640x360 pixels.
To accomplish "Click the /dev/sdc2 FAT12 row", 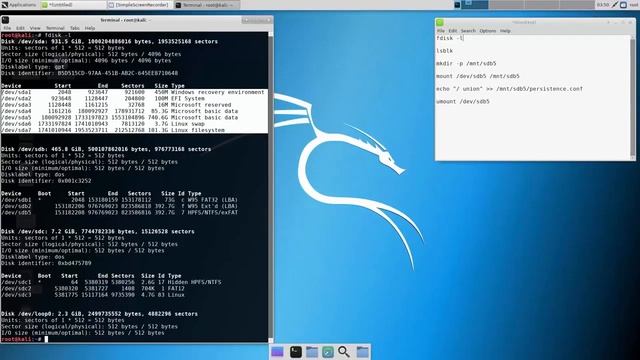I will [x=93, y=289].
